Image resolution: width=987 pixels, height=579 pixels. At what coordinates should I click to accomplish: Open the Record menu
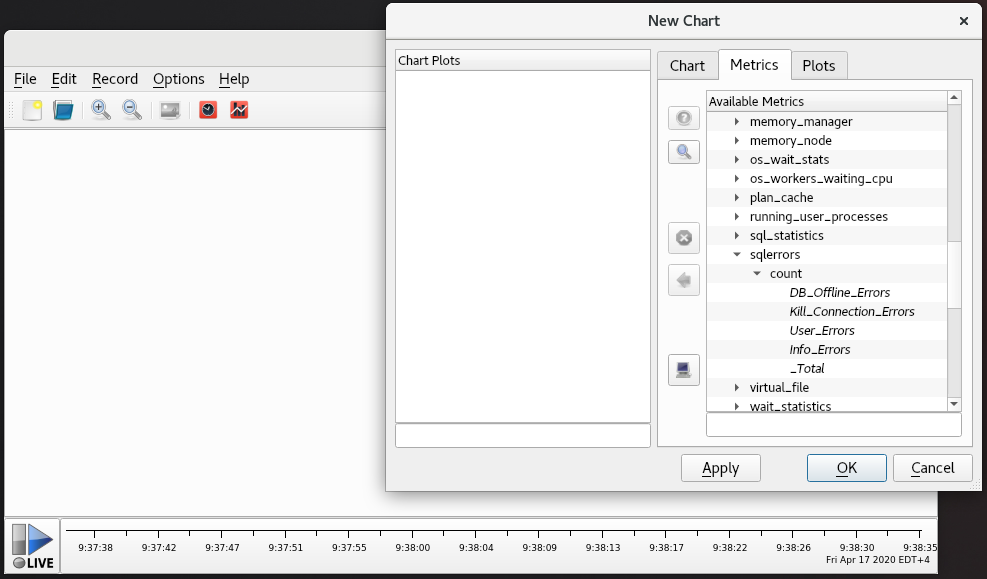pos(115,79)
